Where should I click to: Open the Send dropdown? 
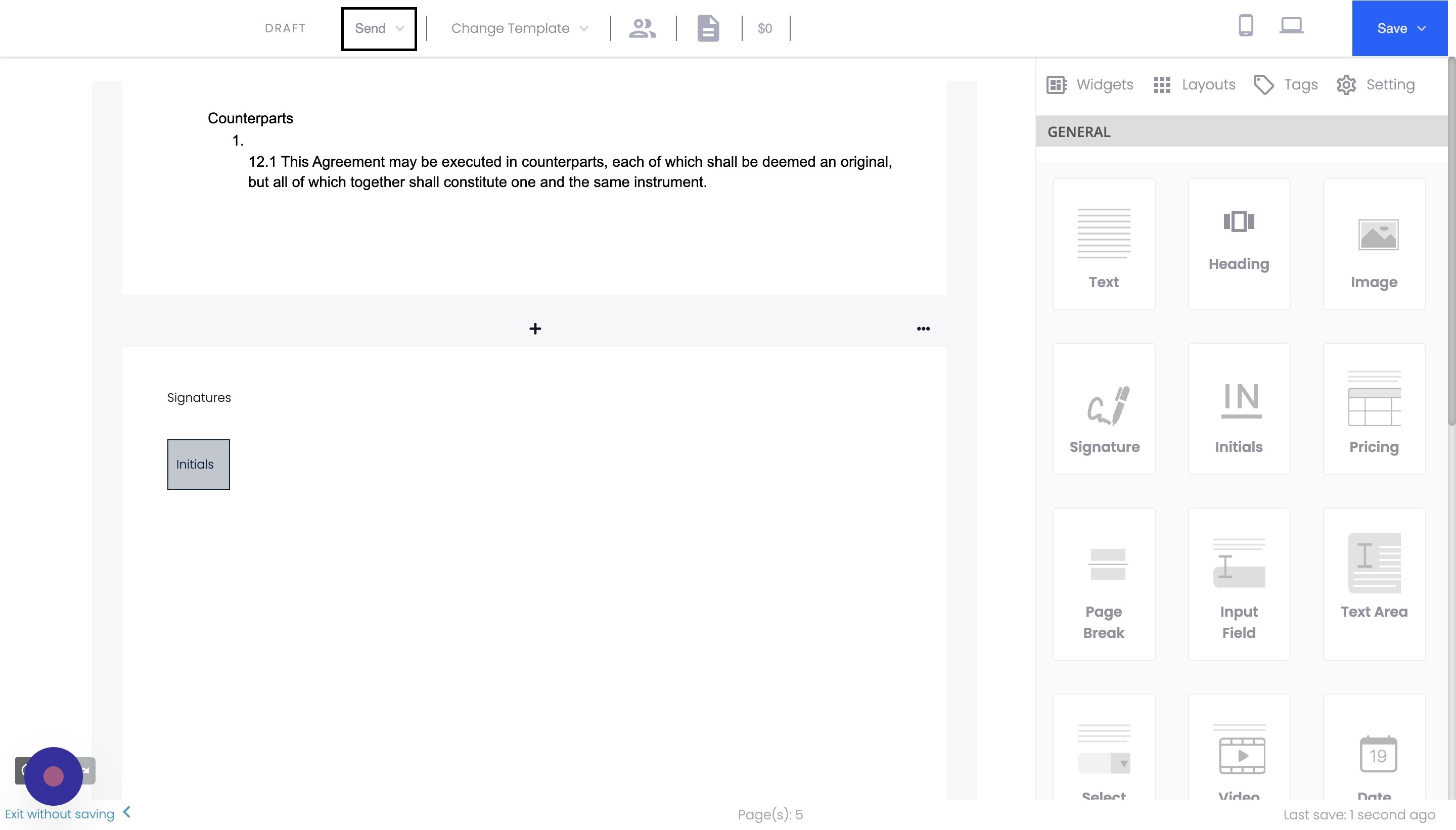(x=379, y=28)
